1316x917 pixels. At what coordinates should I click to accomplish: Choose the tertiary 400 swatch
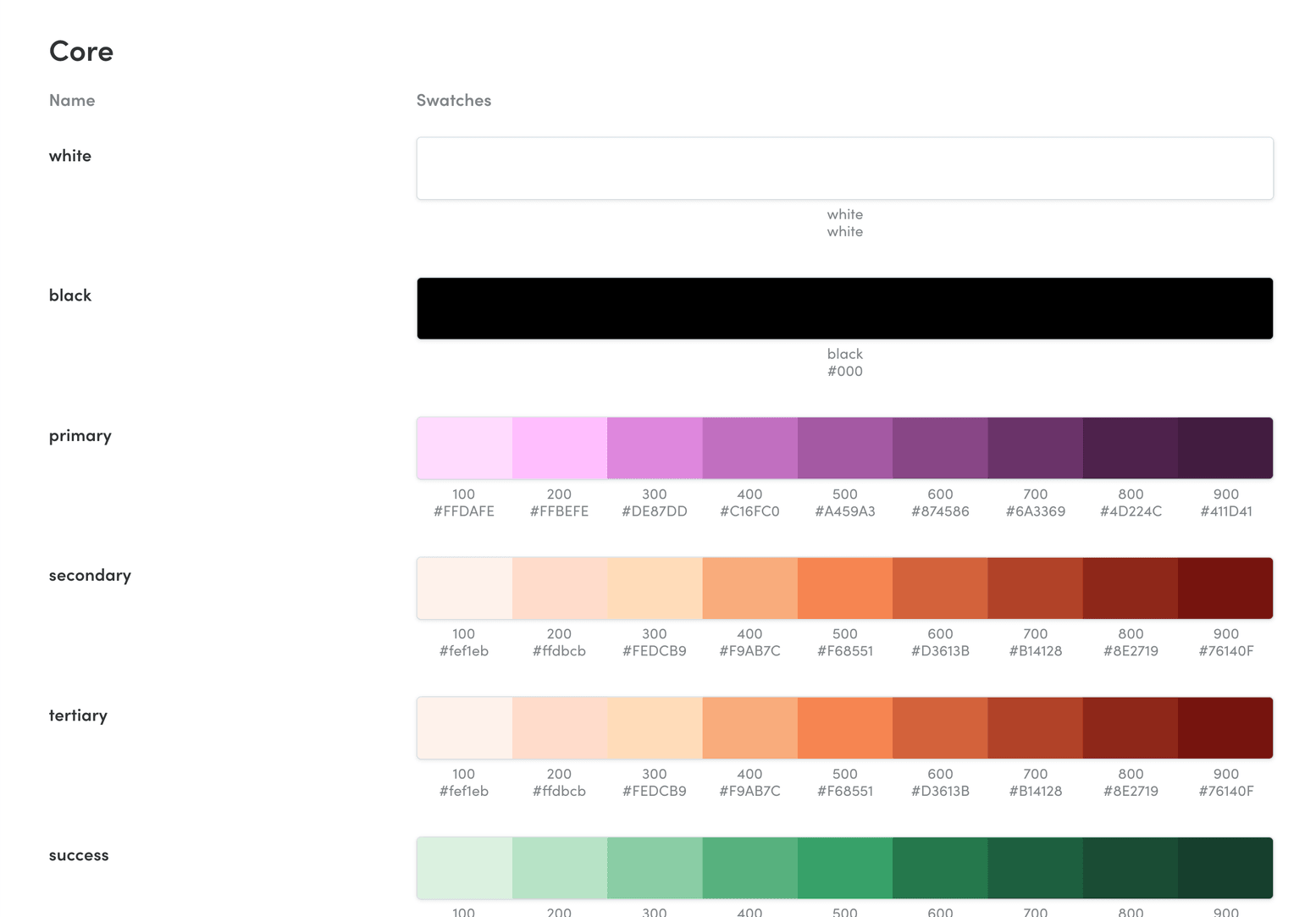click(x=750, y=728)
